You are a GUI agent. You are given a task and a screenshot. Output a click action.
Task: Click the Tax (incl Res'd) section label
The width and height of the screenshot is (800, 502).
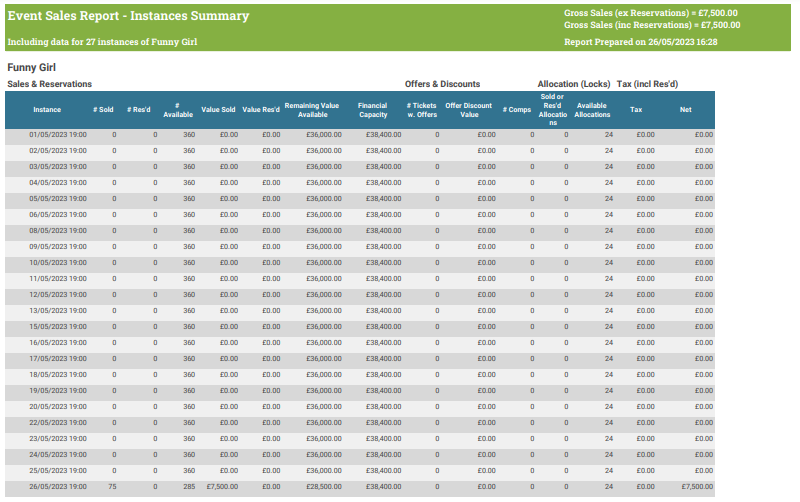click(647, 84)
